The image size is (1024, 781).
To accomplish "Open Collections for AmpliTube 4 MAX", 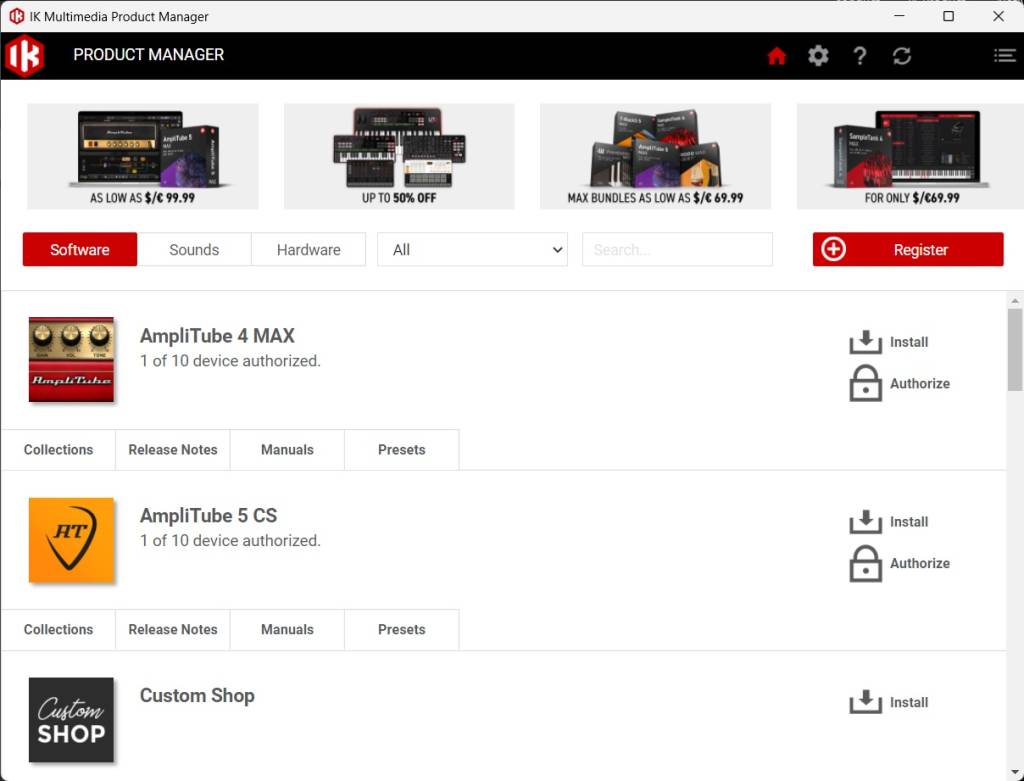I will 58,450.
